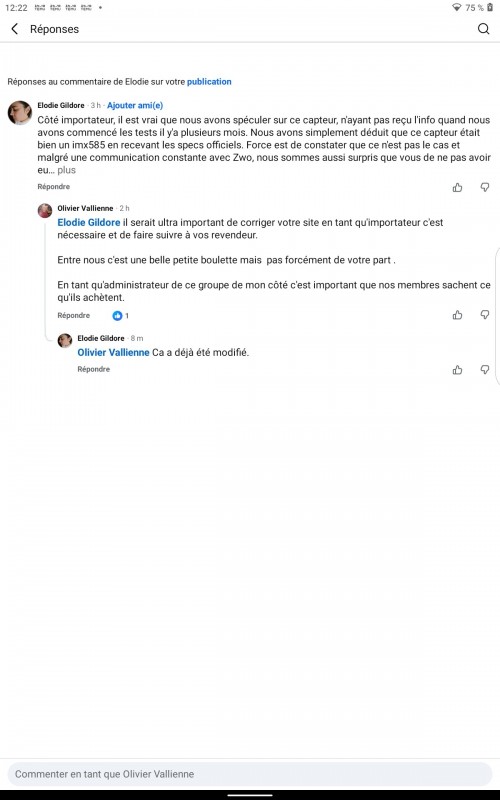Like Elodie Gildore's first comment
This screenshot has width=500, height=800.
point(458,188)
